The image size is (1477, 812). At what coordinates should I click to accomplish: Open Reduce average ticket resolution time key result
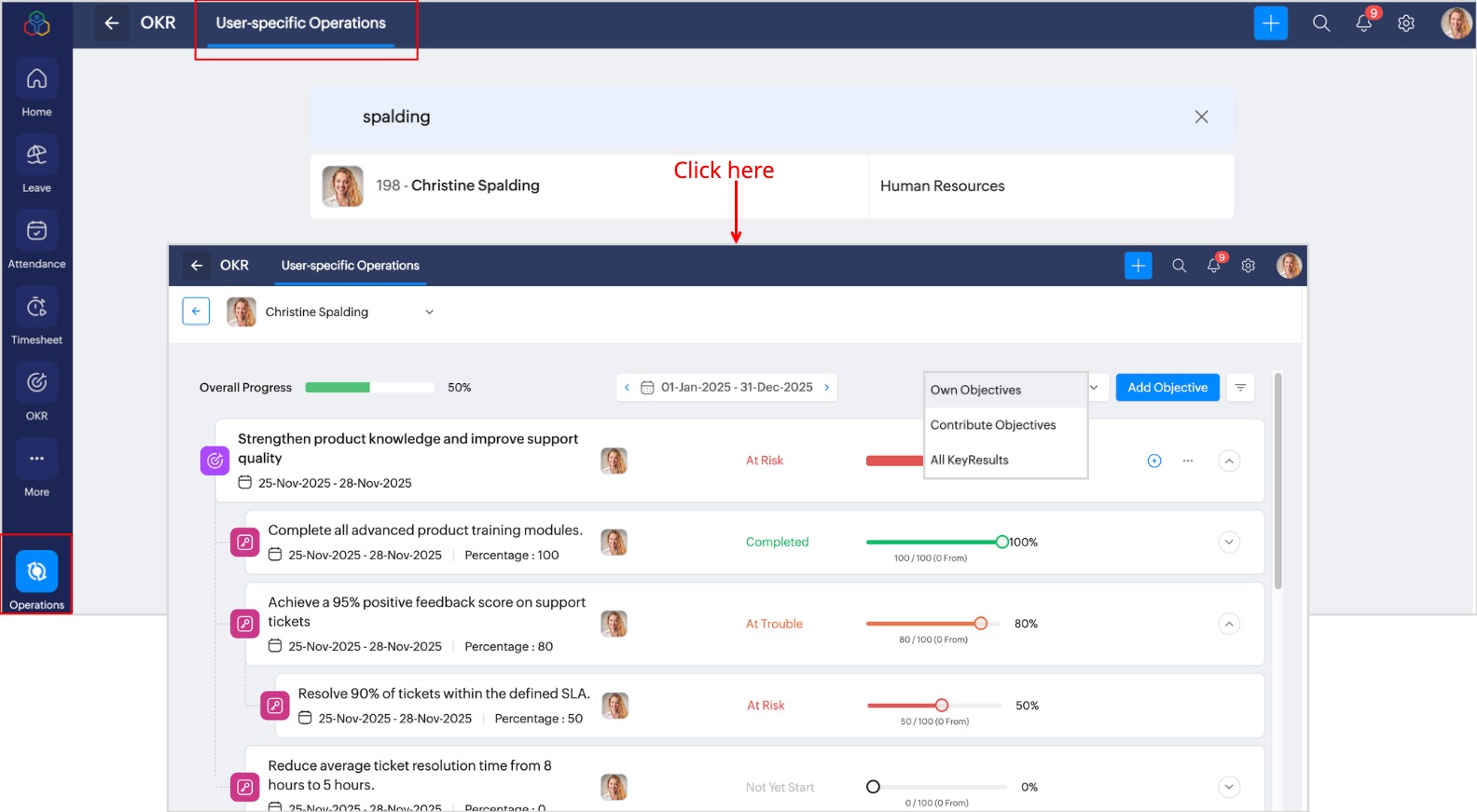point(409,776)
